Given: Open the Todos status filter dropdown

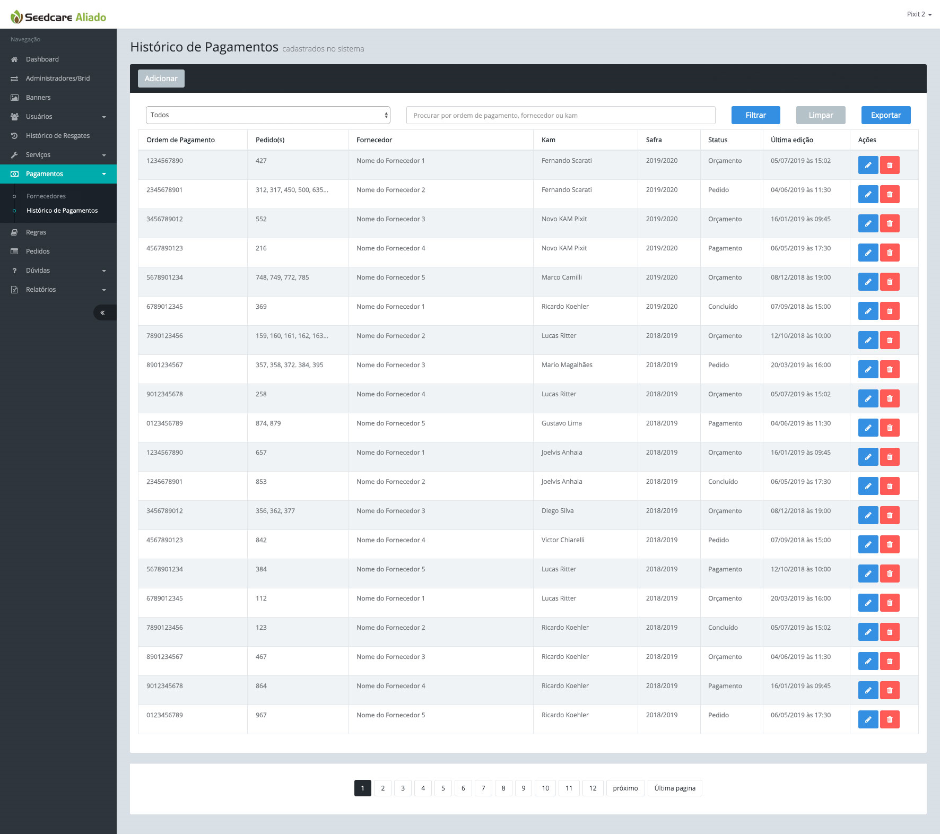Looking at the screenshot, I should pyautogui.click(x=267, y=115).
